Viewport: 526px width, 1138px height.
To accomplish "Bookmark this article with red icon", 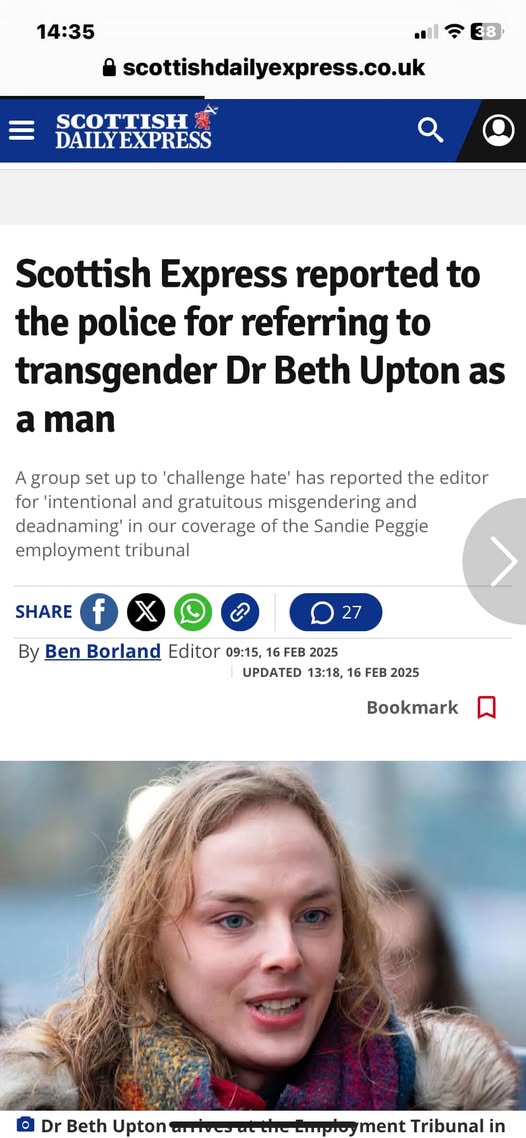I will (486, 707).
